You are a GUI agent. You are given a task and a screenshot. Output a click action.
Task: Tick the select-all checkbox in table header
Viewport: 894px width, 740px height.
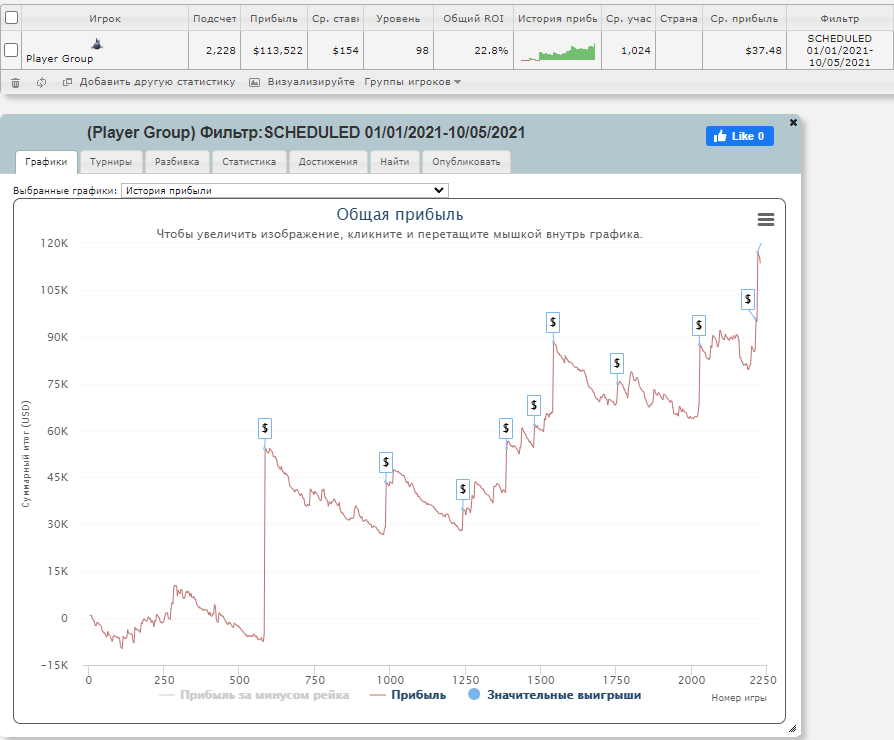11,19
